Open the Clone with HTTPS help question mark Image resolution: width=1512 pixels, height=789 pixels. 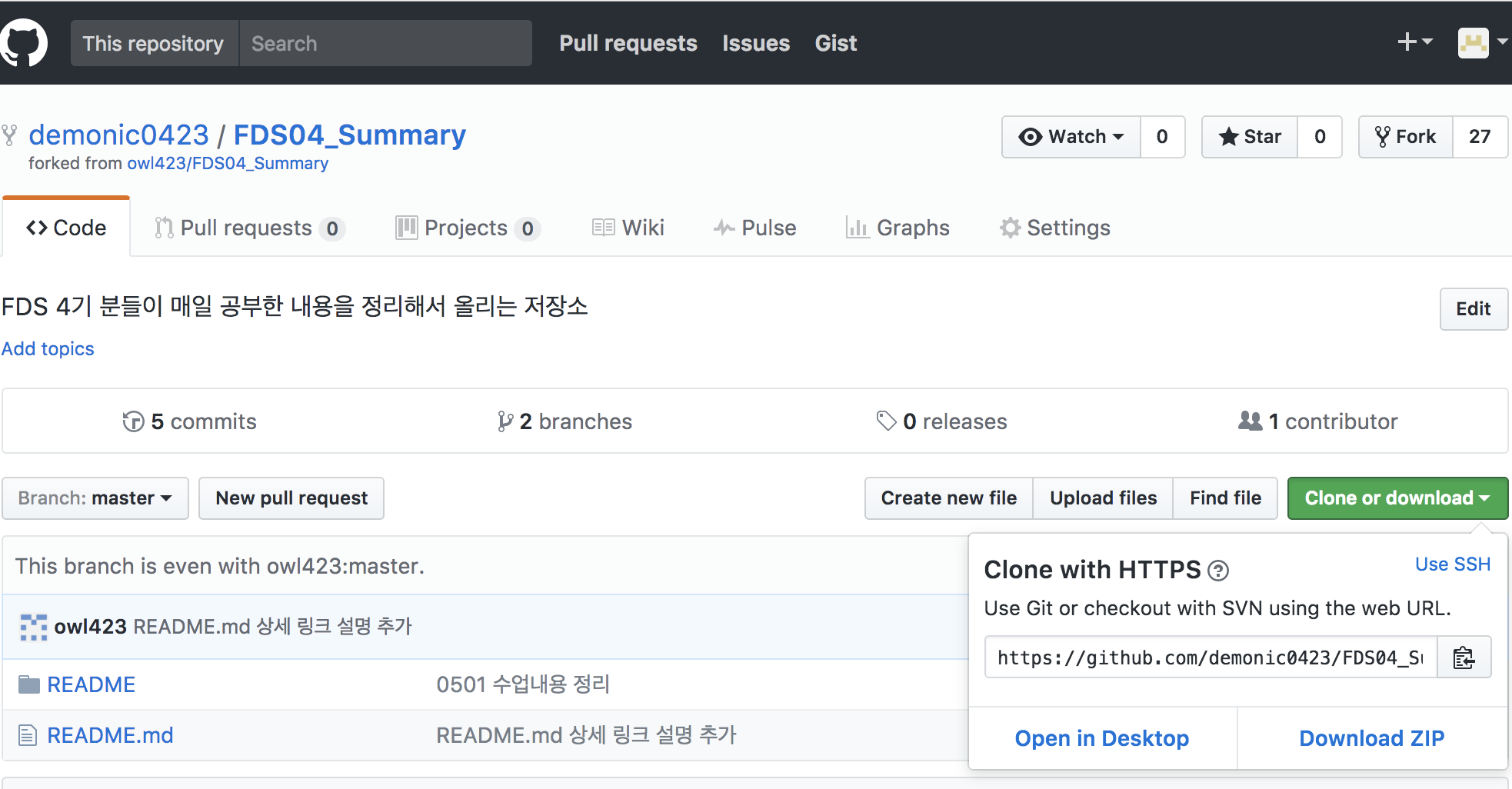(1218, 571)
